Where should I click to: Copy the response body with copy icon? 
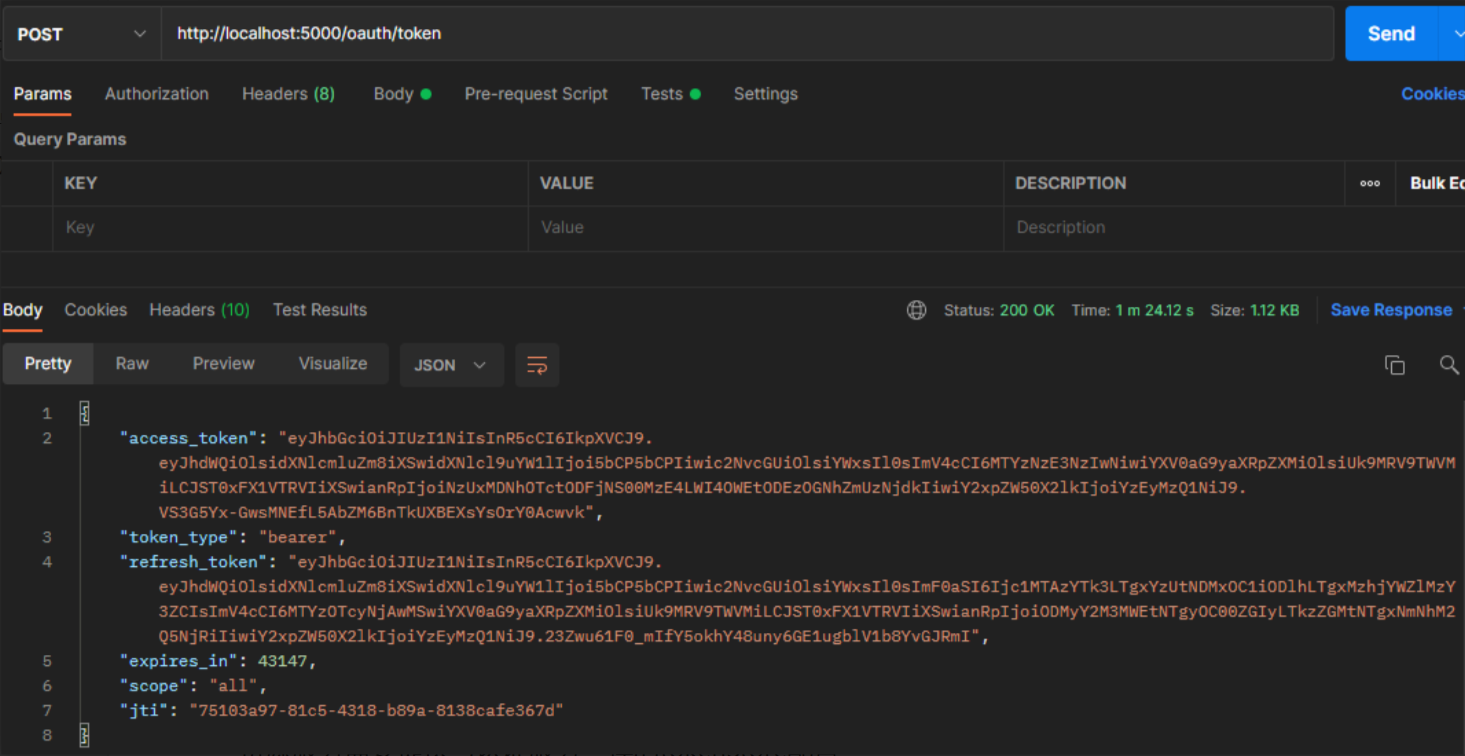pos(1394,365)
